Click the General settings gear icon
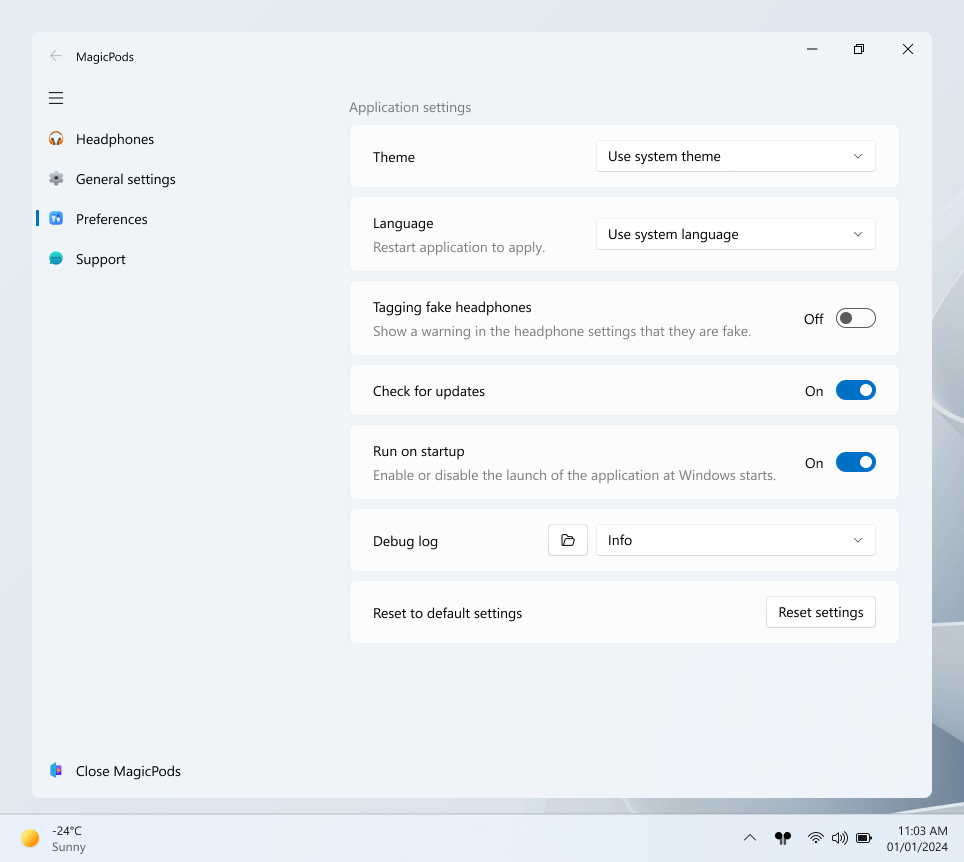This screenshot has width=964, height=862. 56,179
